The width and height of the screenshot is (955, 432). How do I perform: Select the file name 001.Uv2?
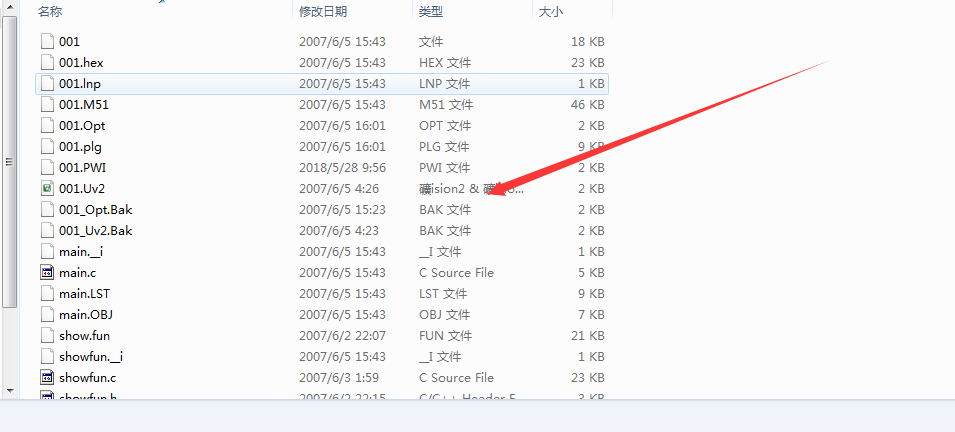[x=82, y=188]
